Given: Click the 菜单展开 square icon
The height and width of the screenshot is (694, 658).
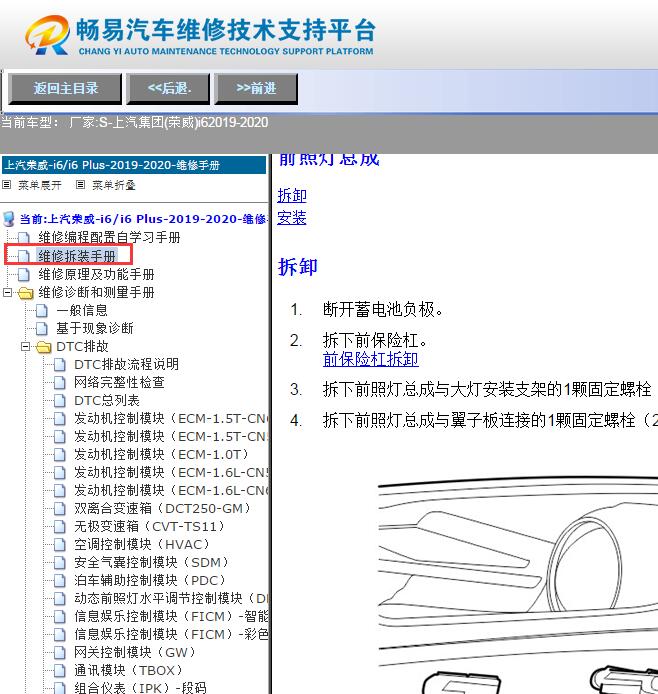Looking at the screenshot, I should pyautogui.click(x=6, y=185).
